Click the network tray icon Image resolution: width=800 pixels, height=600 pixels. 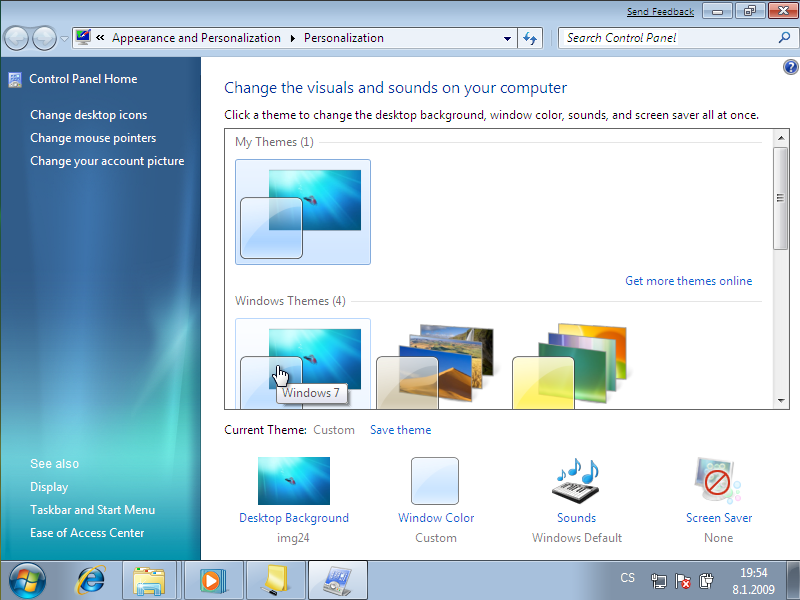click(x=659, y=581)
